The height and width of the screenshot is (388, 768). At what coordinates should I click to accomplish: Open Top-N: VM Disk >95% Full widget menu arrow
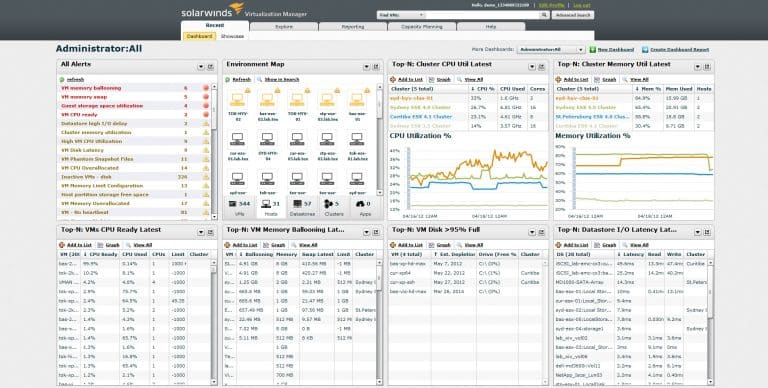point(532,232)
